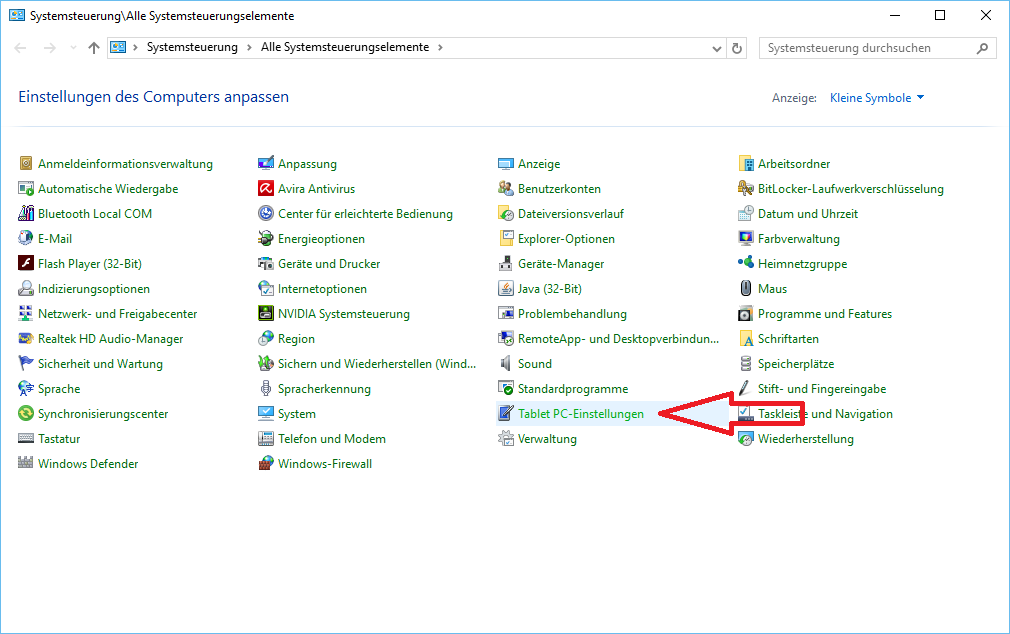Screen dimensions: 1010x634
Task: Select the Alle Systemsteuerungselemente breadcrumb
Action: coord(345,47)
